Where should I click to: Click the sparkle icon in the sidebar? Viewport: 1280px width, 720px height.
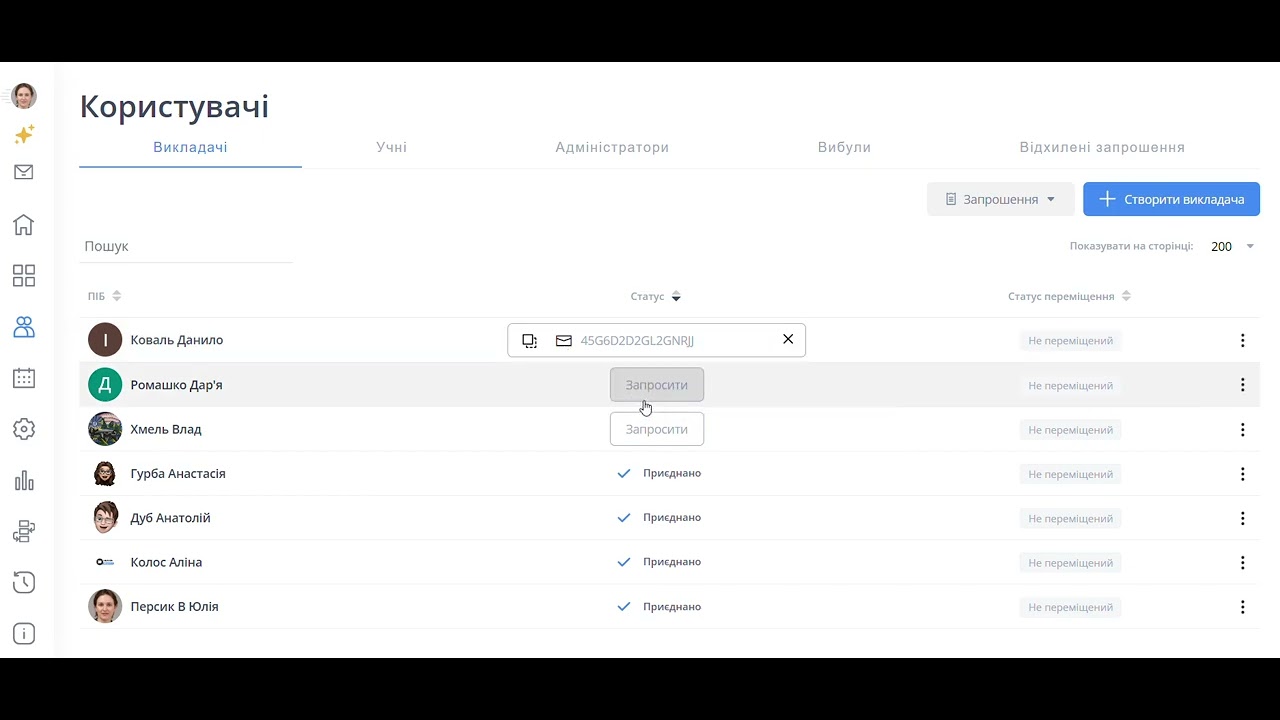pyautogui.click(x=24, y=134)
